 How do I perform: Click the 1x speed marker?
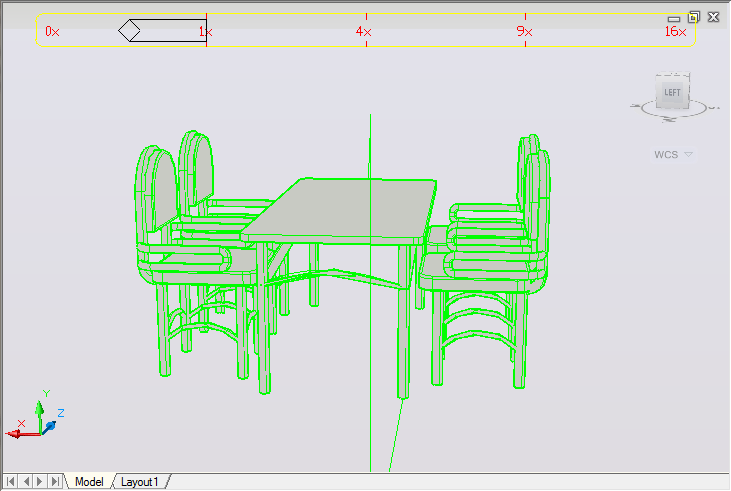pos(206,31)
